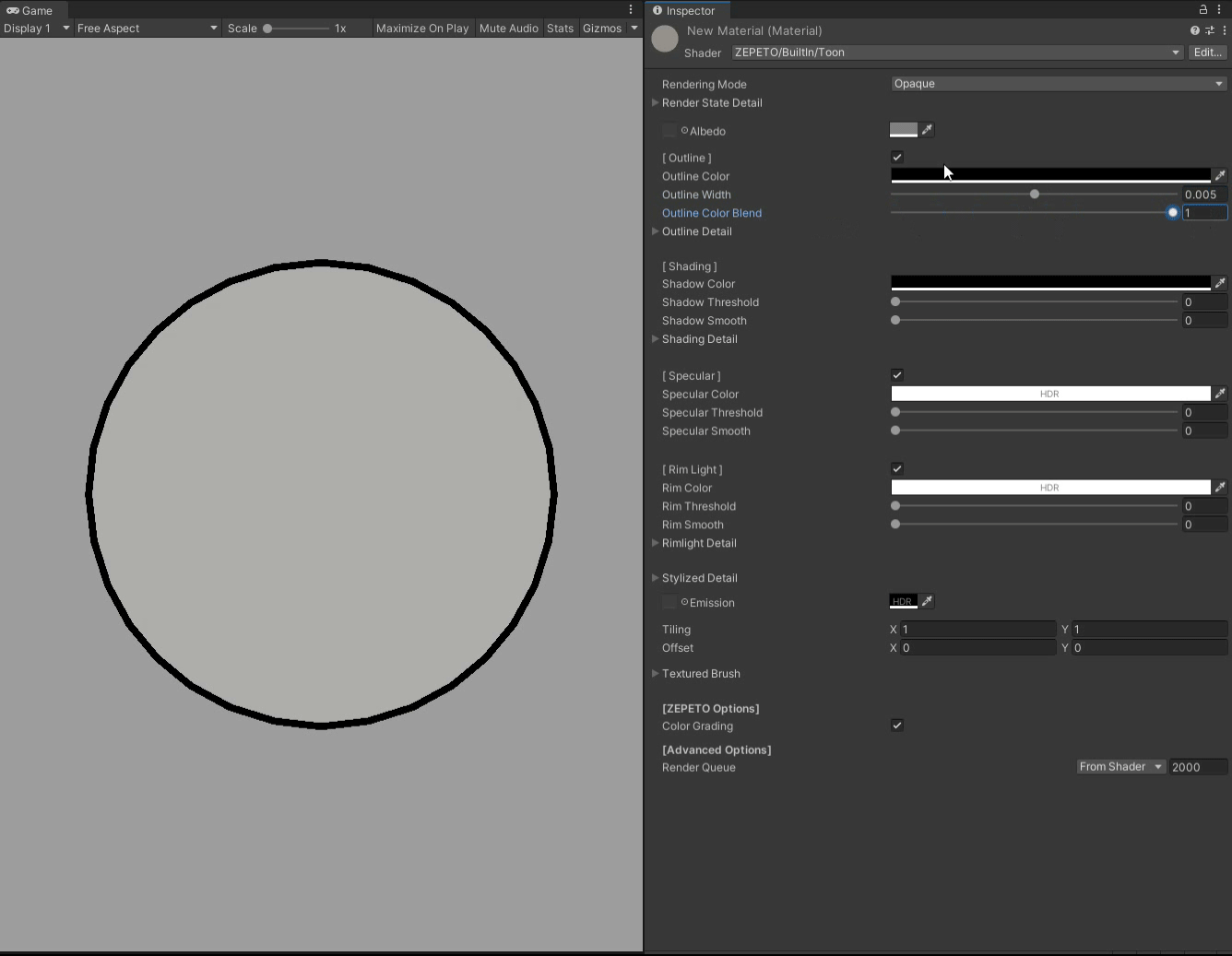Click the Edit shader button
The image size is (1232, 956).
[x=1207, y=52]
